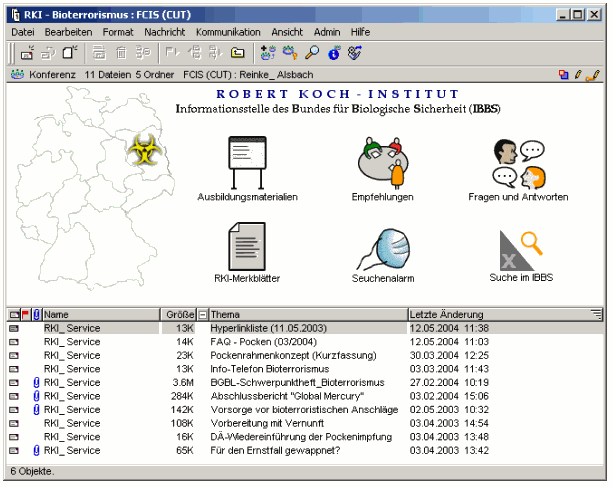Open the Format menu
614x487 pixels.
tap(118, 32)
